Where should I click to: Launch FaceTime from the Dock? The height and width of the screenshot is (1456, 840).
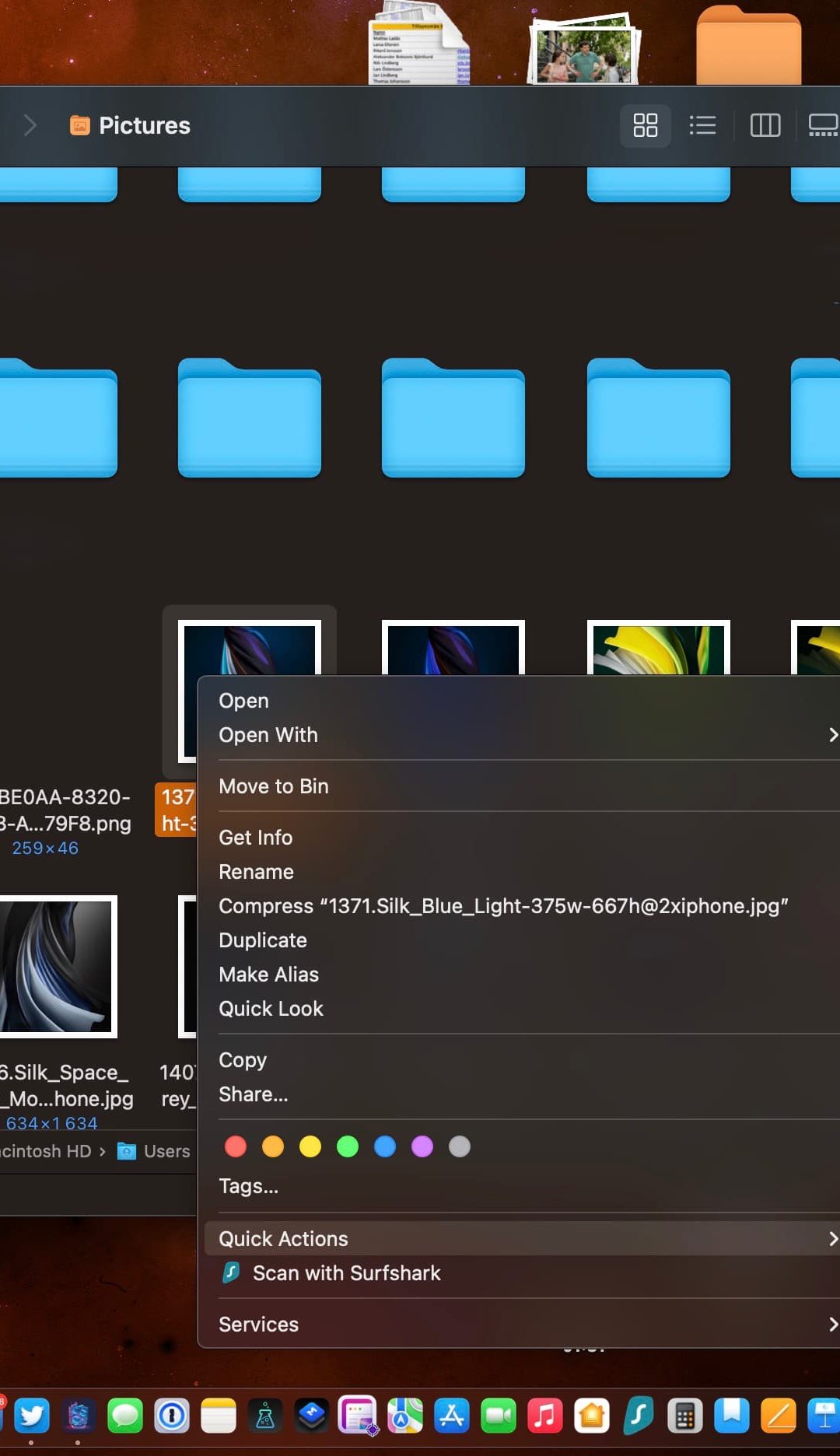(x=499, y=1416)
